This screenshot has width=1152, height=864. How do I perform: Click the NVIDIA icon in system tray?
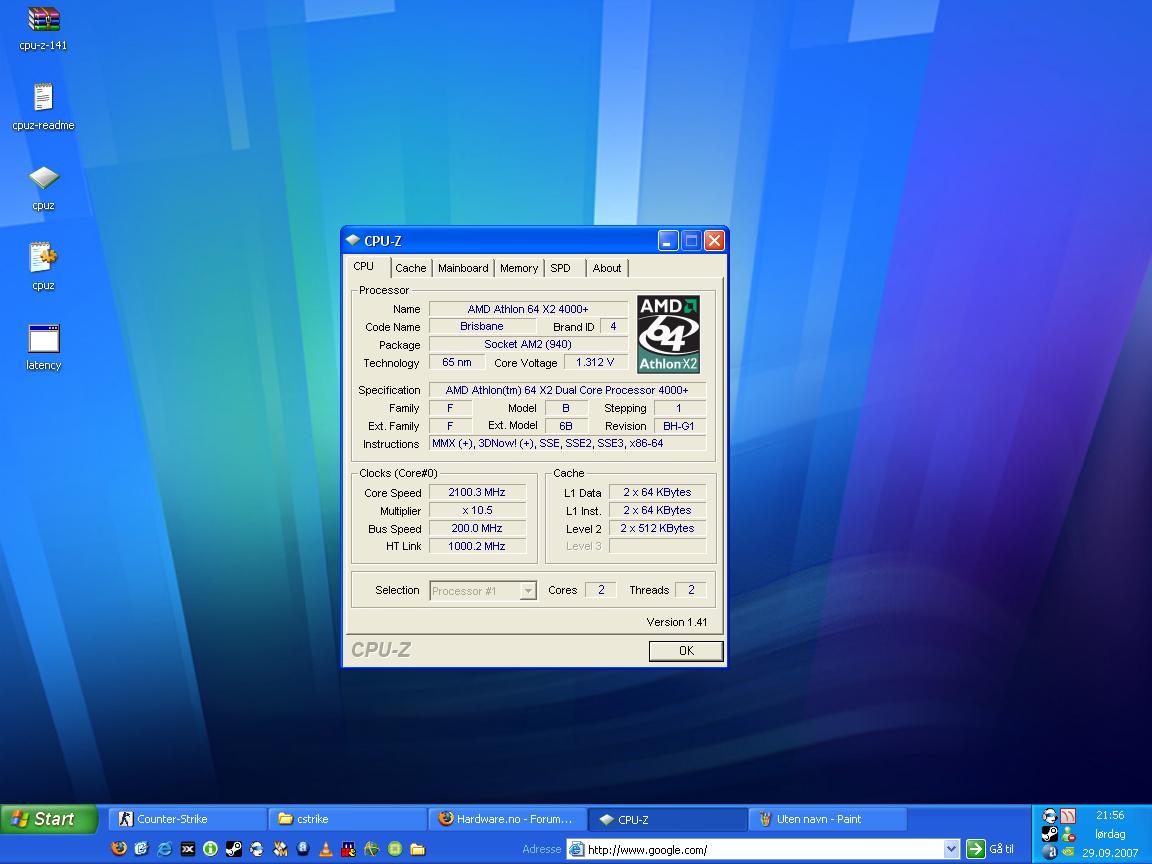click(x=1068, y=852)
